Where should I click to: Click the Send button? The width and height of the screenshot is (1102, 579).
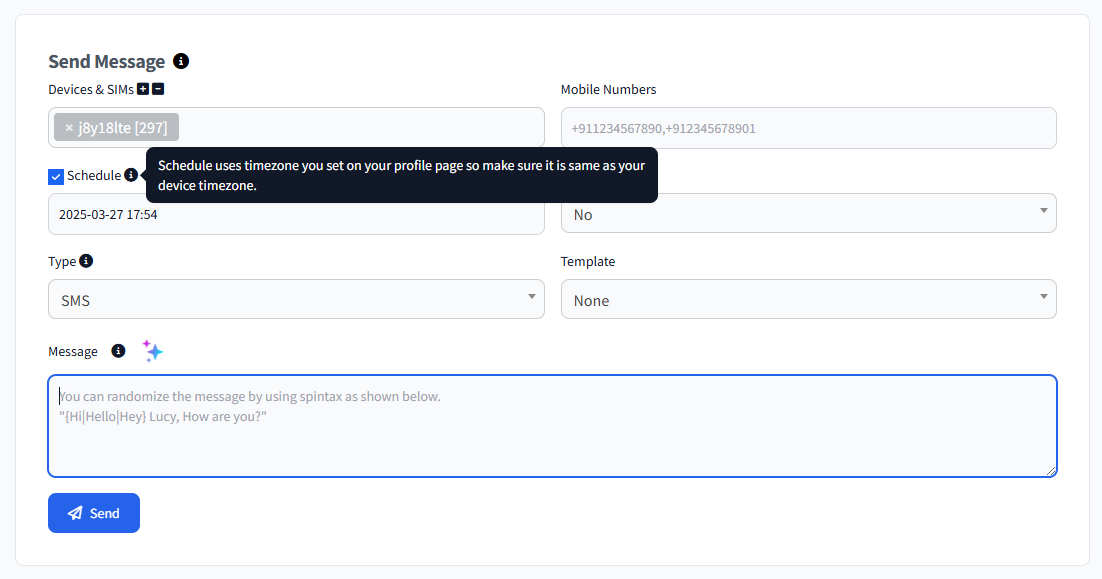[x=93, y=512]
